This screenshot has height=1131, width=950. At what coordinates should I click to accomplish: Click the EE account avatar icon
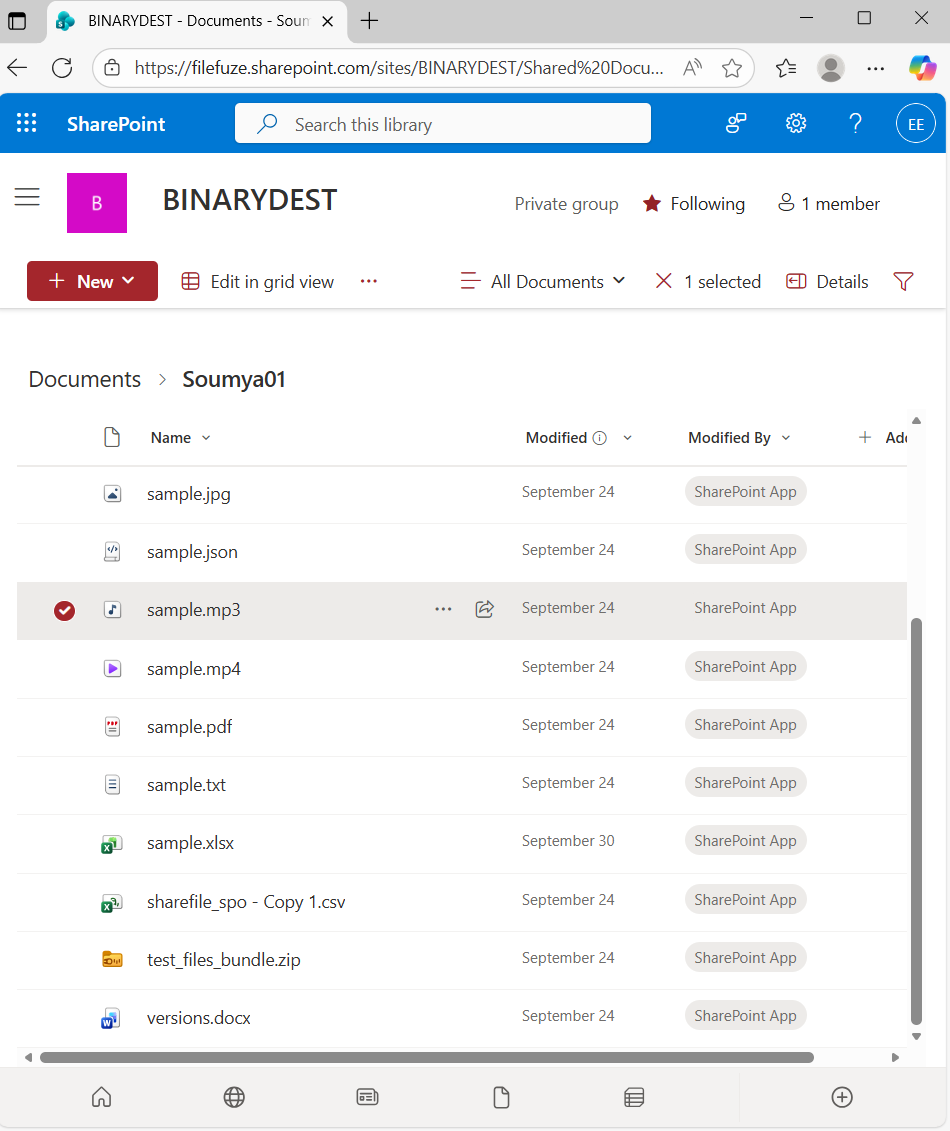[x=916, y=123]
